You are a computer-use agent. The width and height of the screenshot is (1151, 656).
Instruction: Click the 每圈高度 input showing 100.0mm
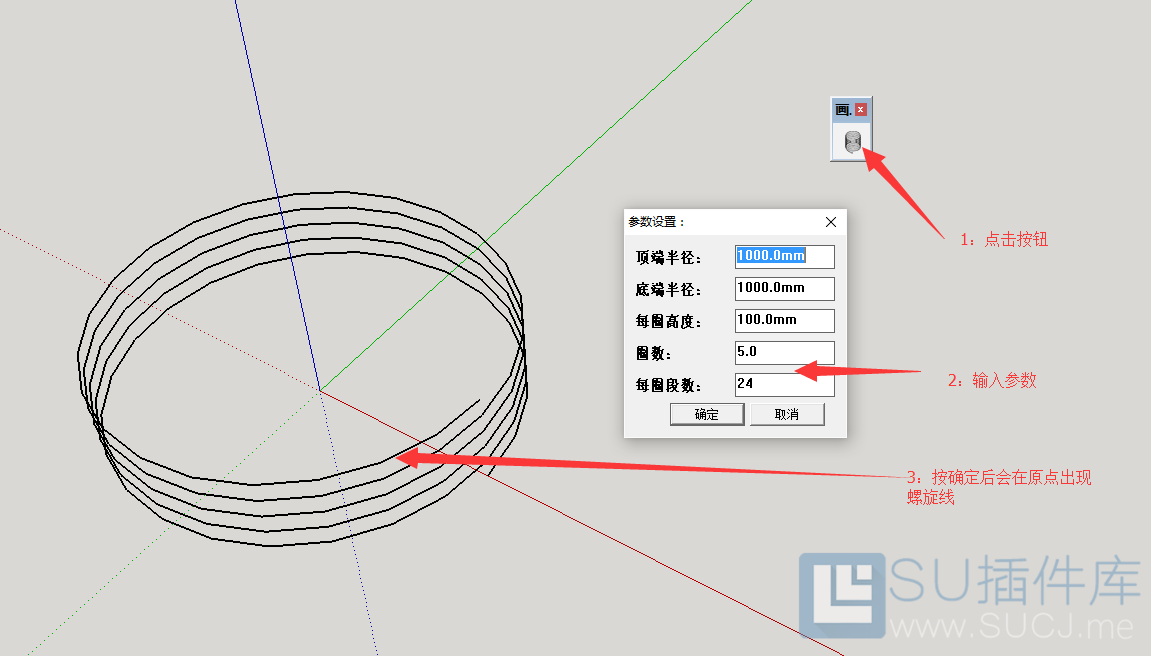point(784,320)
